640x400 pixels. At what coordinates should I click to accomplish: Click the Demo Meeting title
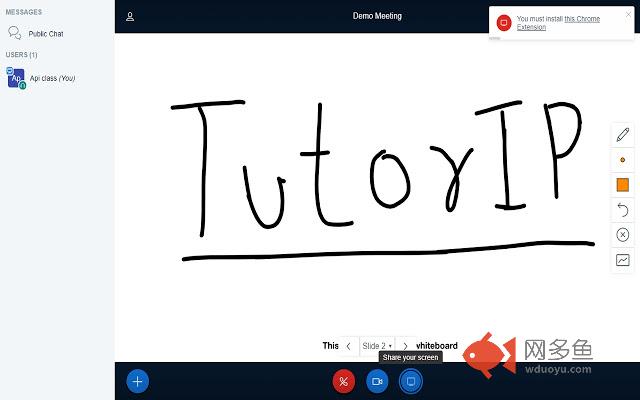tap(377, 16)
